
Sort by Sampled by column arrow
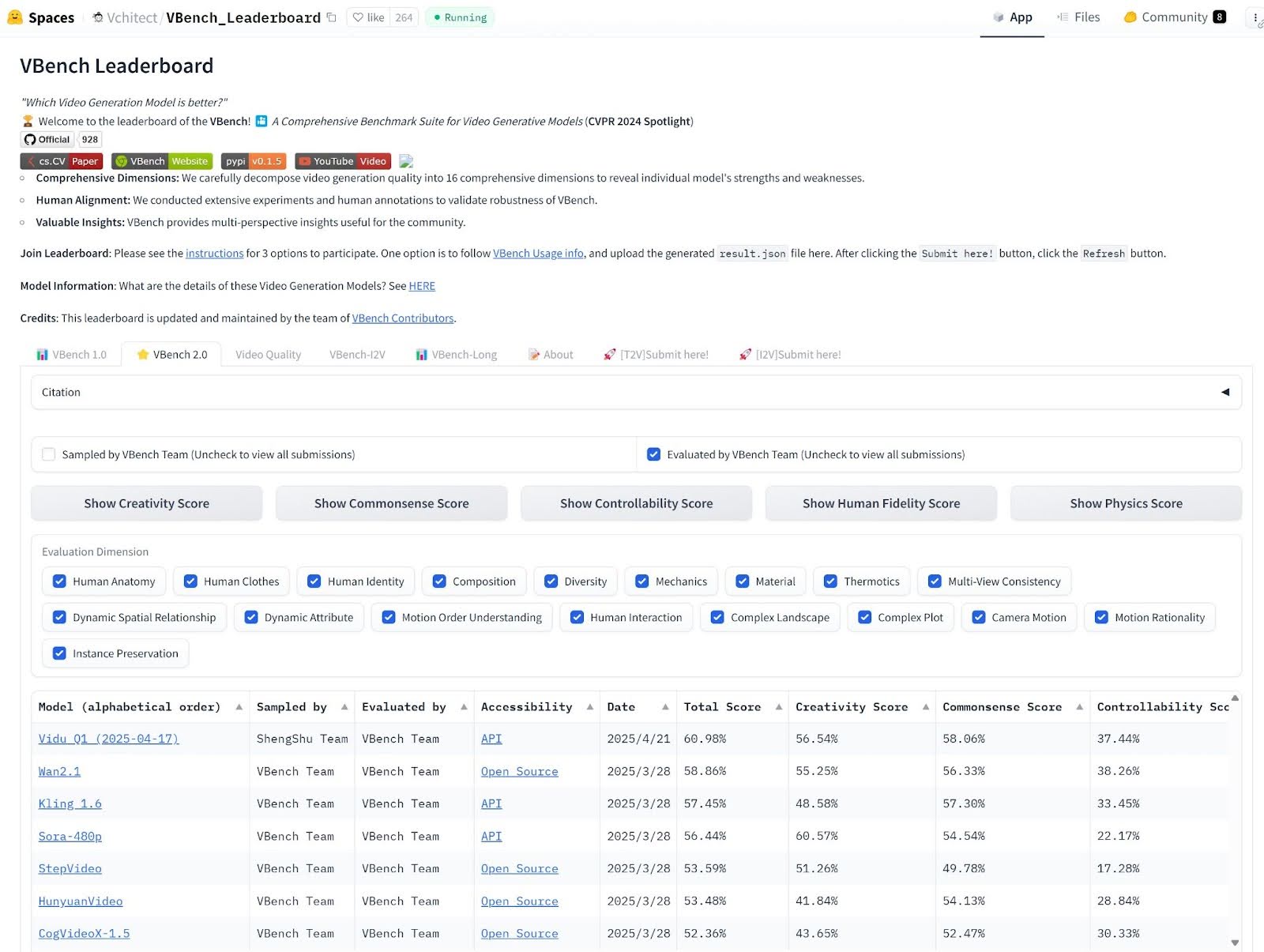pos(344,707)
